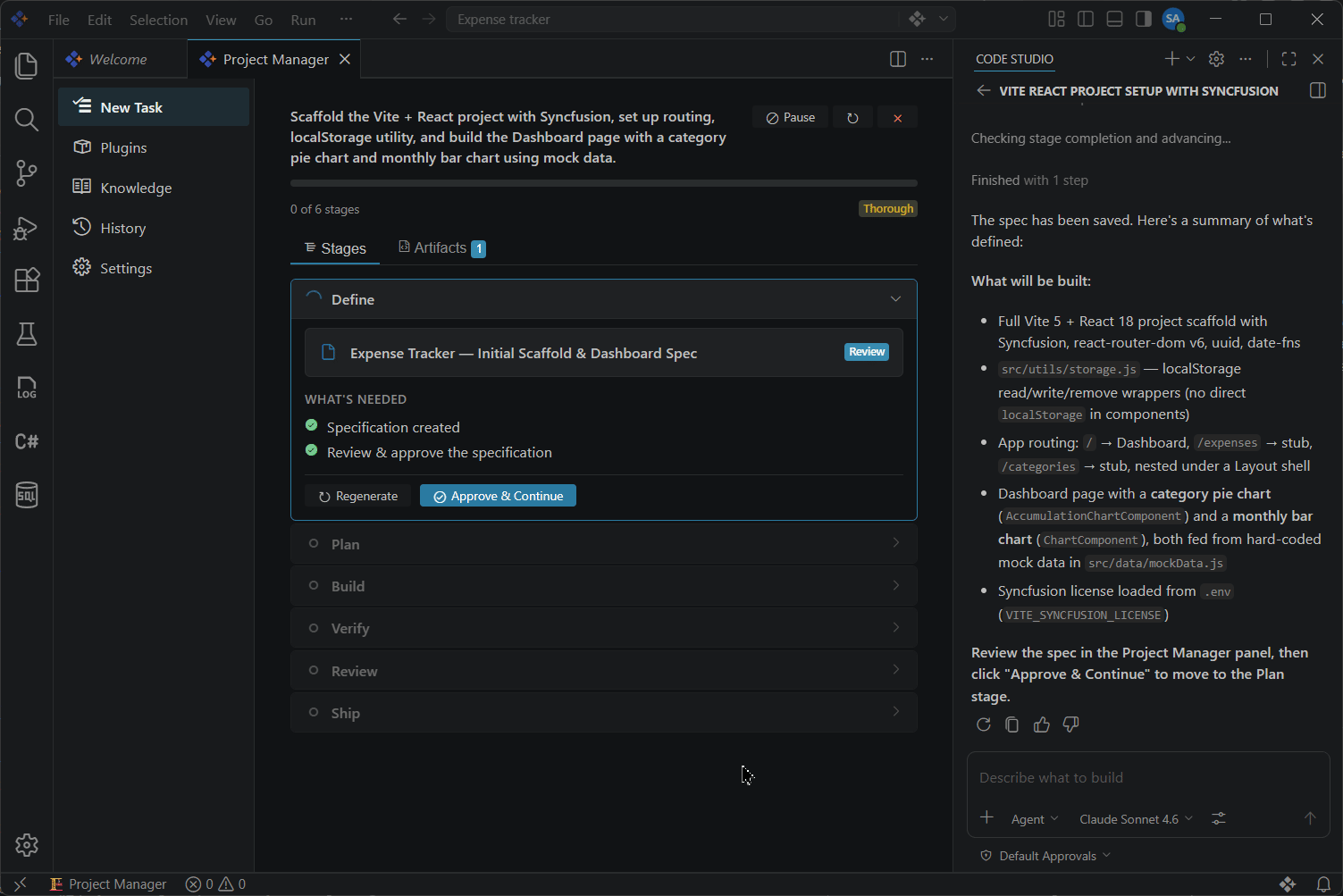
Task: Expand the Ship stage
Action: pos(604,713)
